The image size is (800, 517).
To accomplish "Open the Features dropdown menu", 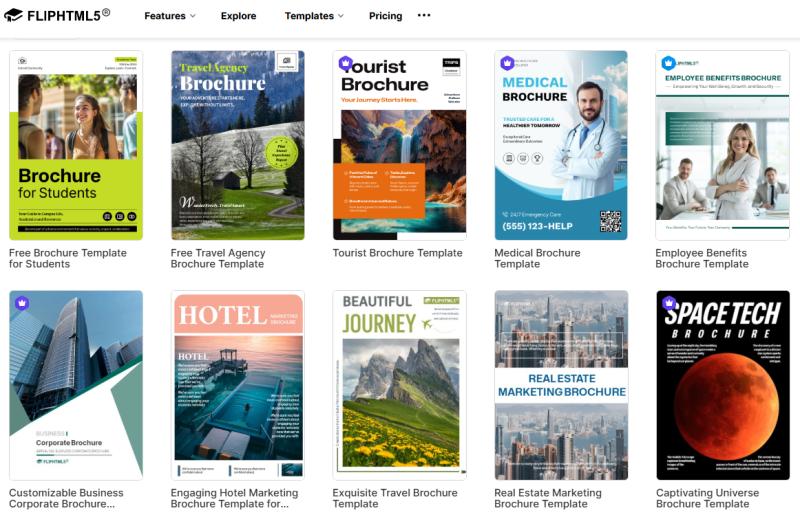I will [x=170, y=16].
